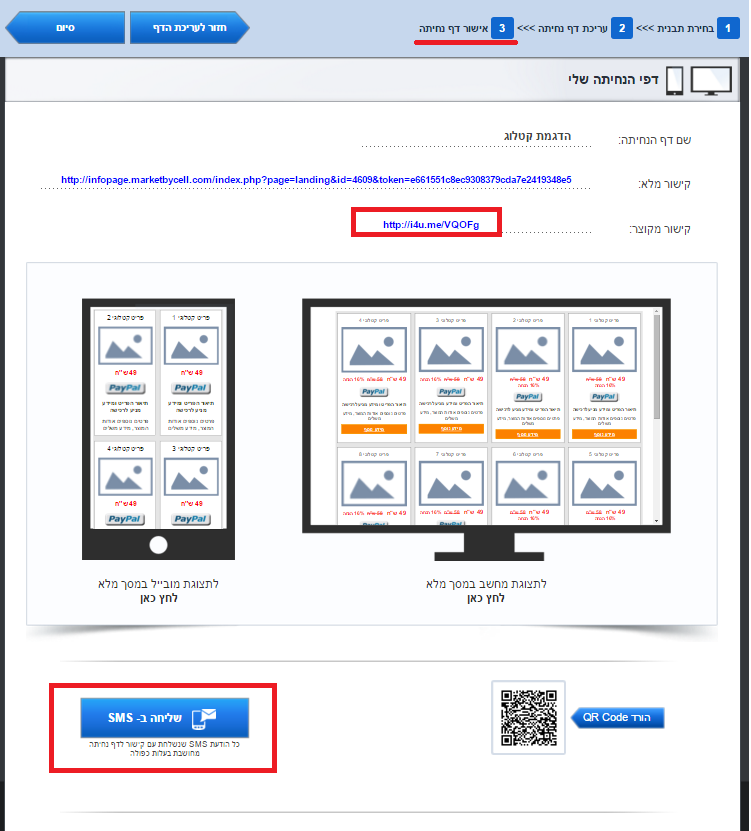
Task: Click the step 2 number badge
Action: coord(622,27)
